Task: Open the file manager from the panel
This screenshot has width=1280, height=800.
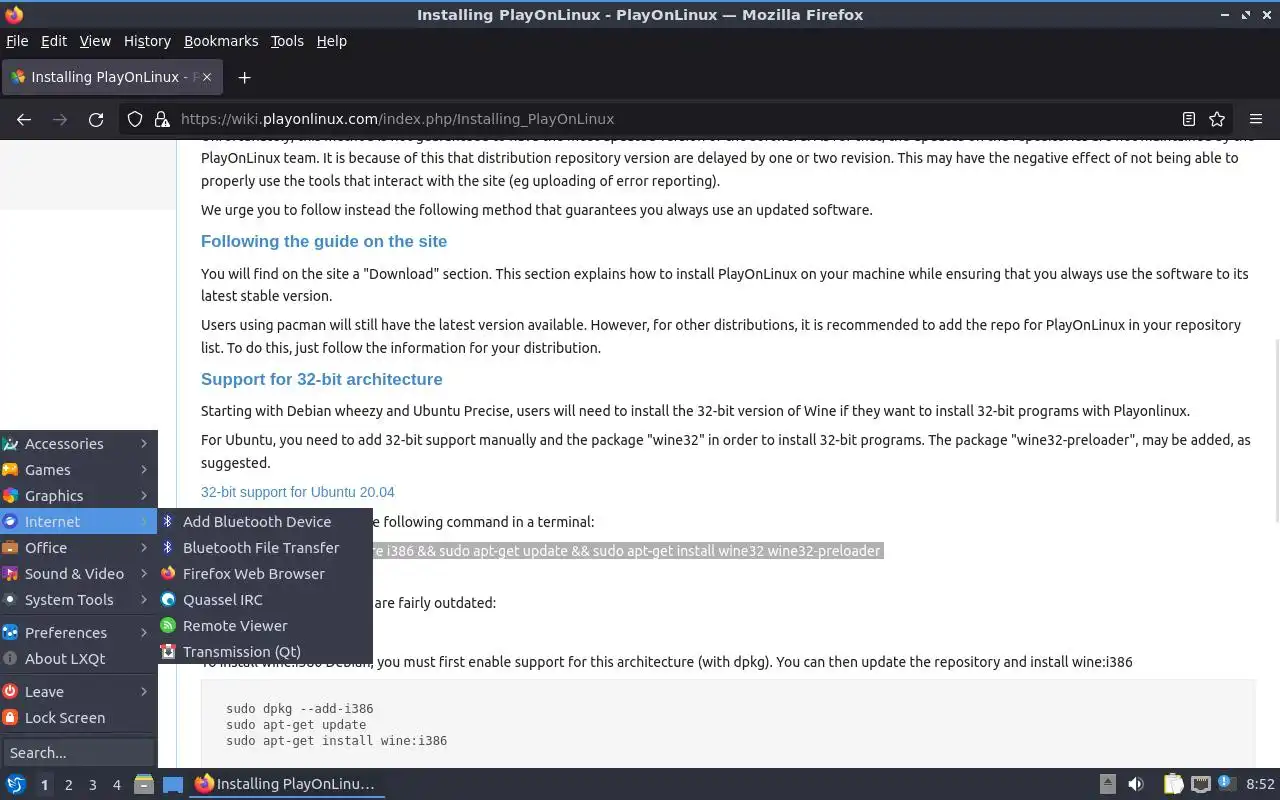Action: click(x=143, y=784)
